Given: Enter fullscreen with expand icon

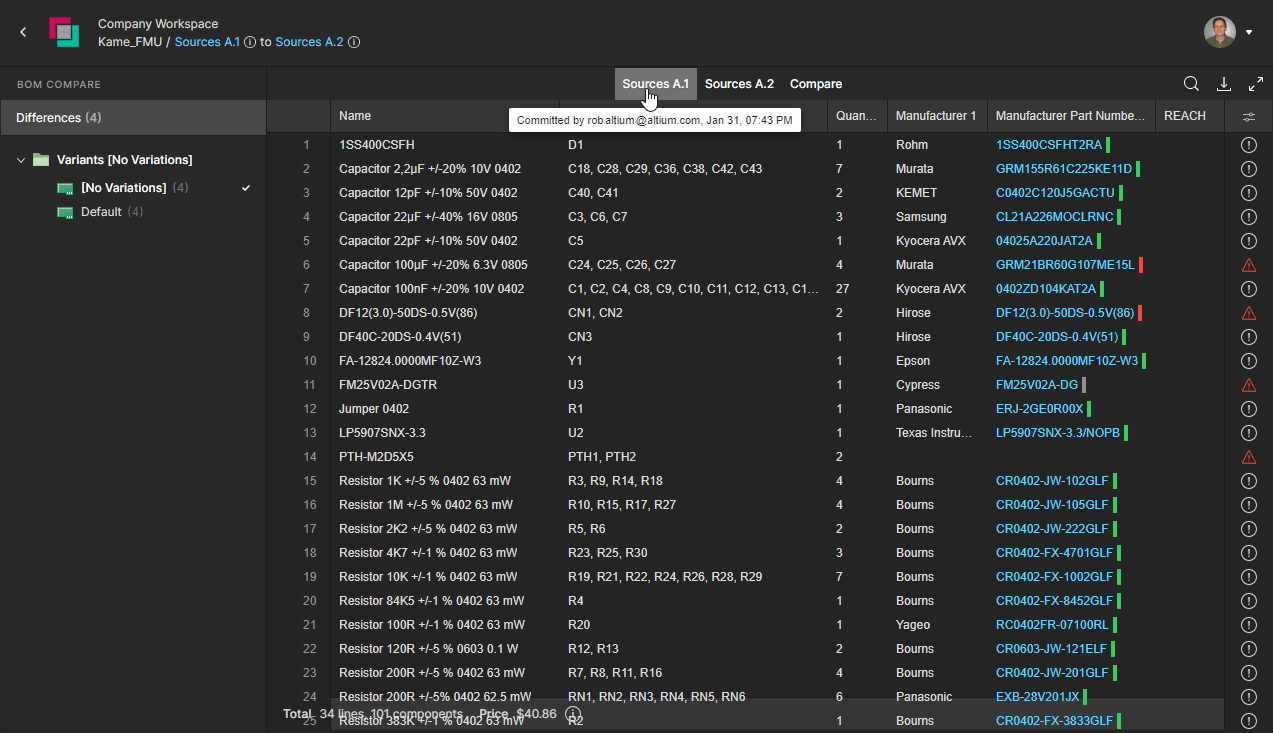Looking at the screenshot, I should click(1256, 84).
